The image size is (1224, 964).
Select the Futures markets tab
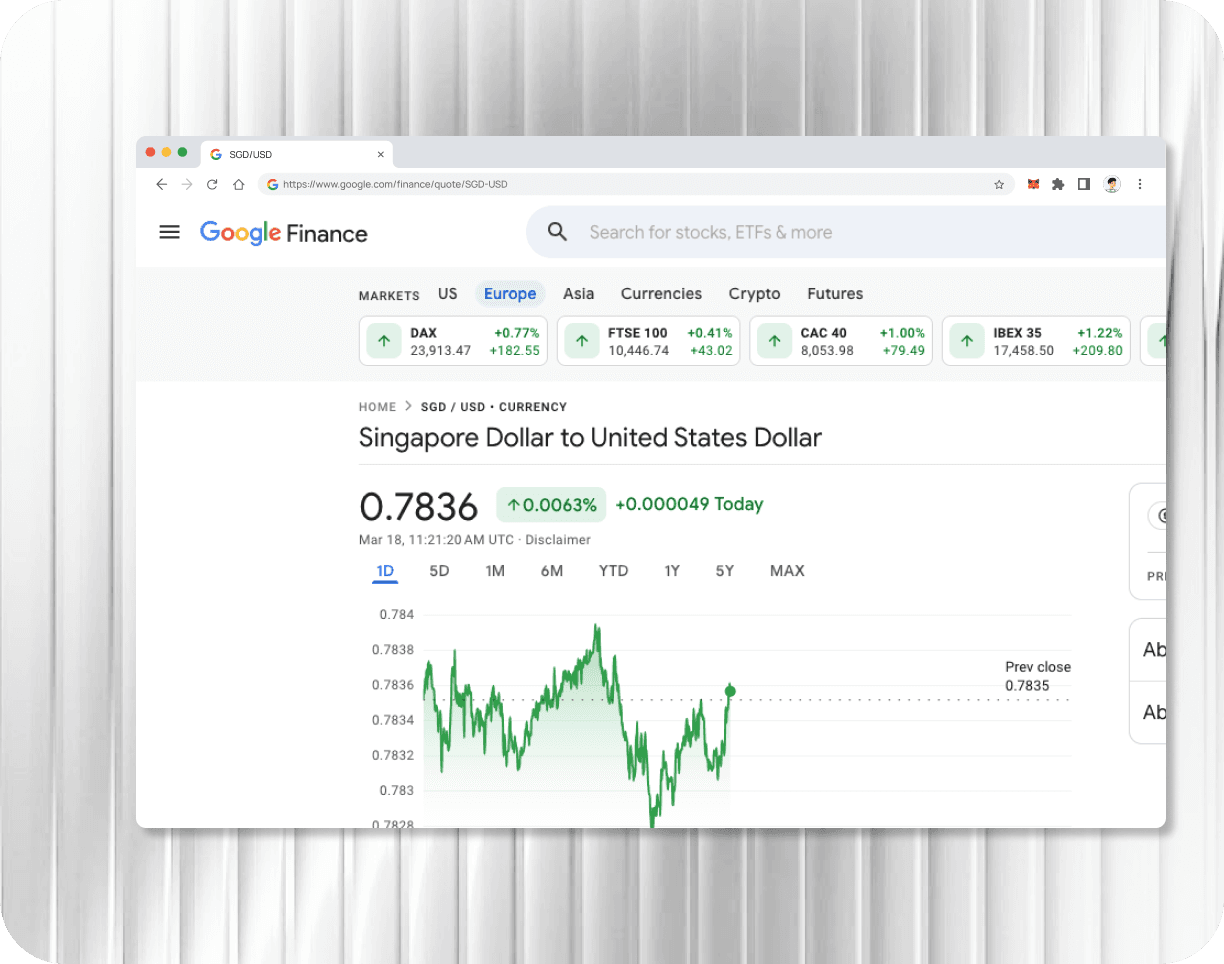[835, 293]
